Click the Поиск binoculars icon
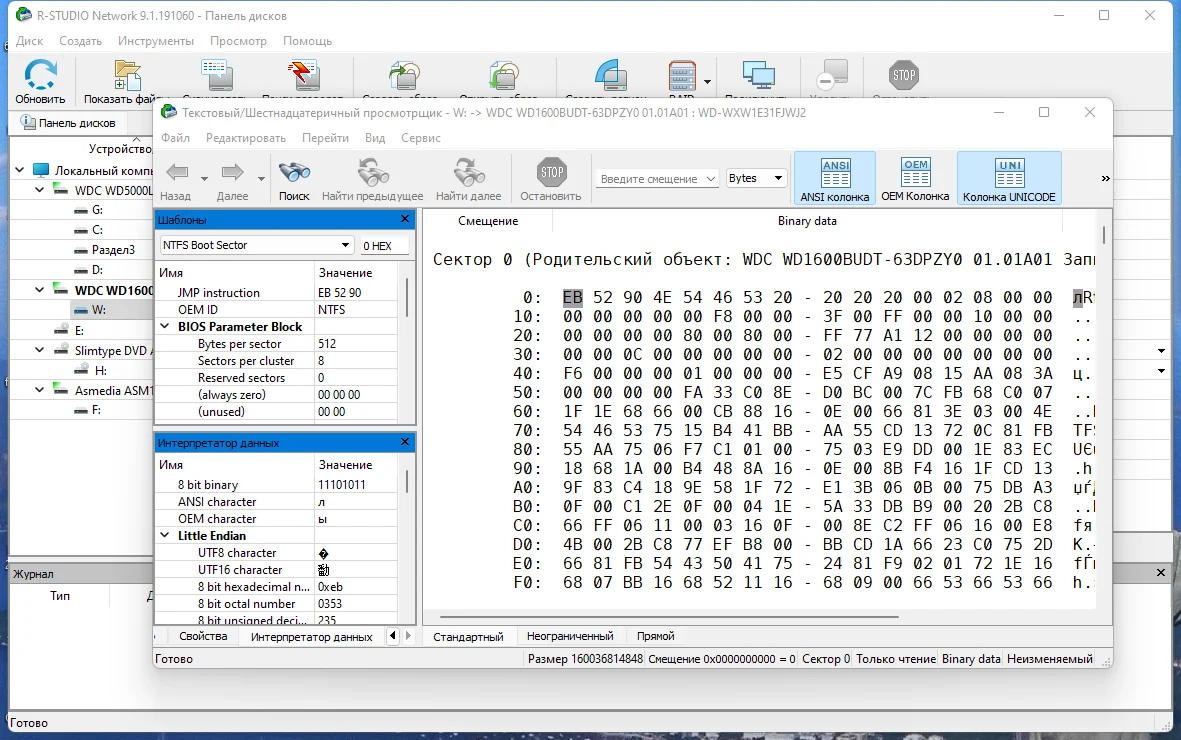 [294, 173]
